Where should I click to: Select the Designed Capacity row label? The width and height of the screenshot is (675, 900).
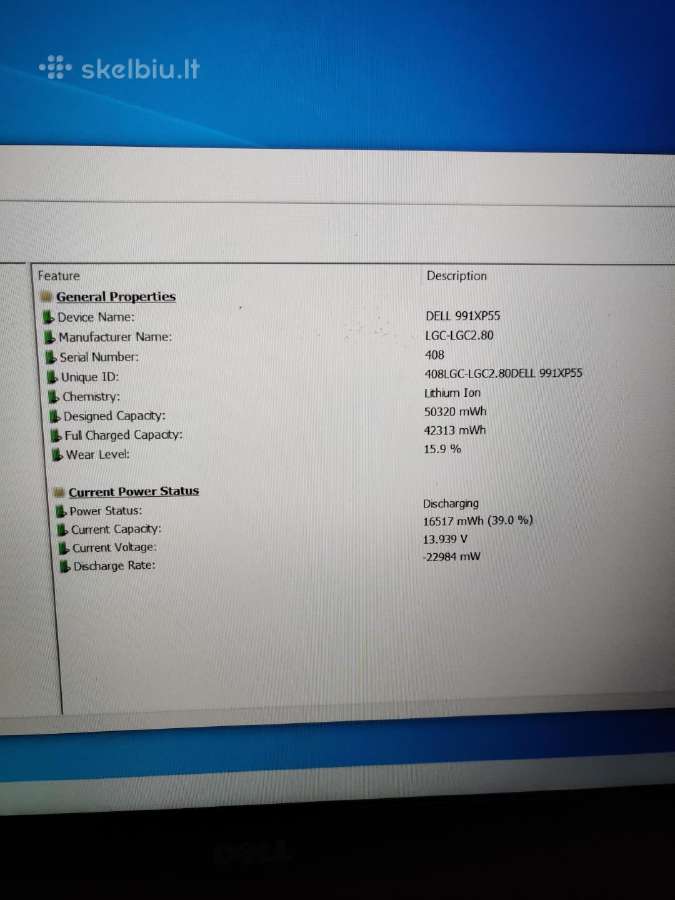point(114,416)
